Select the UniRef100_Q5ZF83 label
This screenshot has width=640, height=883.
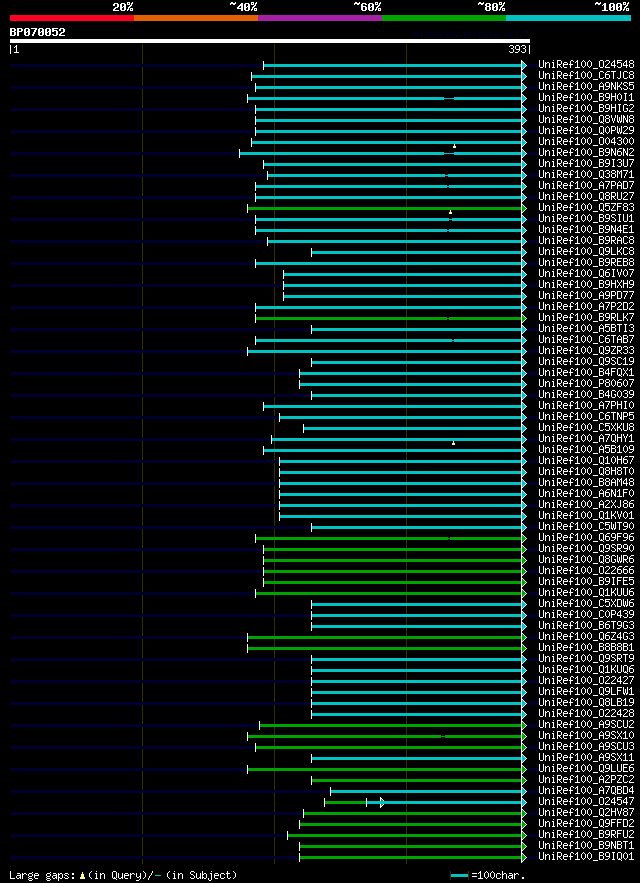586,207
